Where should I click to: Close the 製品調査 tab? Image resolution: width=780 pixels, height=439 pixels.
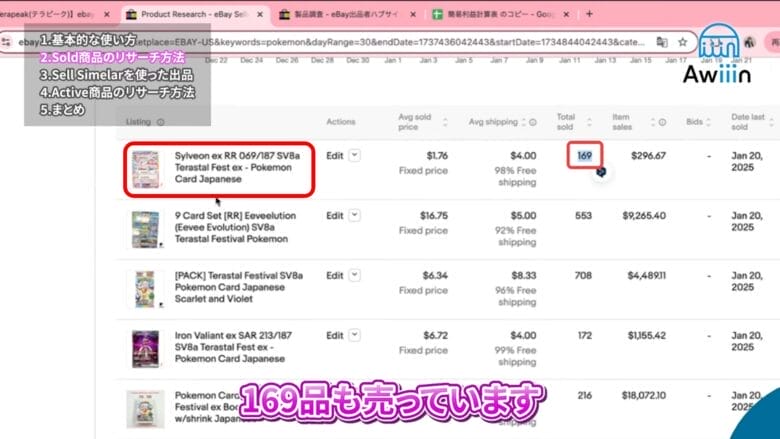(413, 14)
